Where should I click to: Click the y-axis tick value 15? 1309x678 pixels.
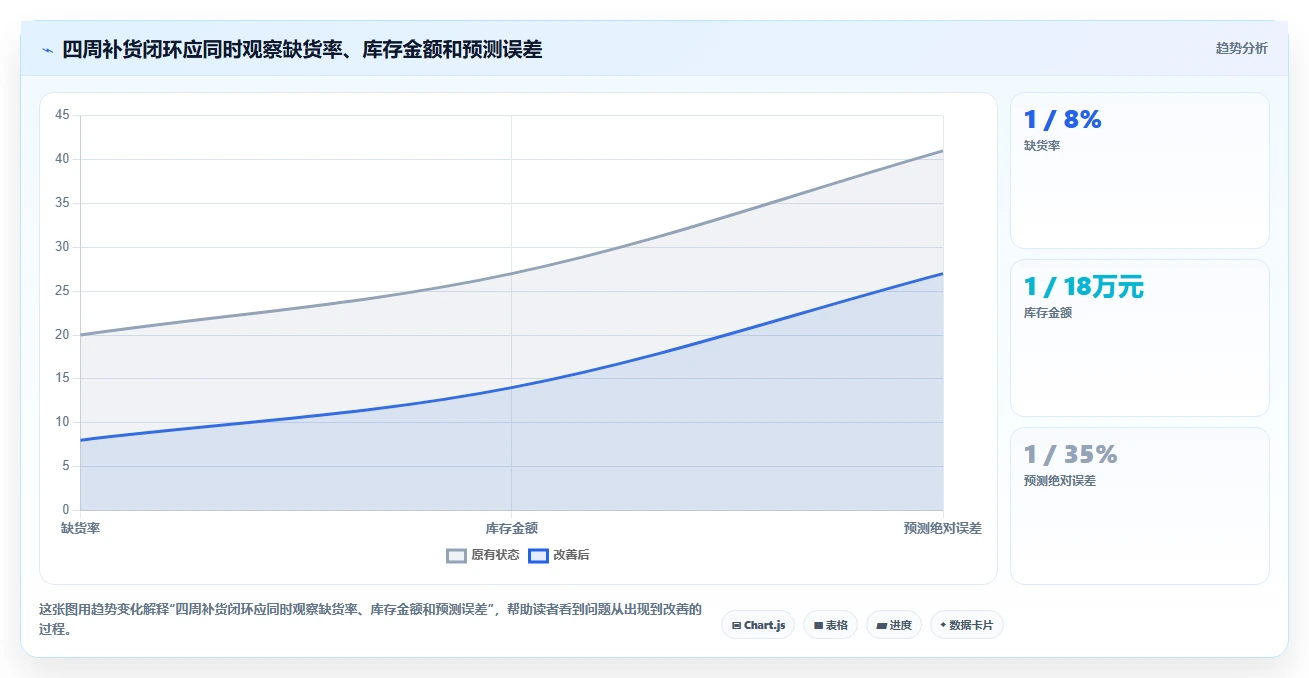[x=62, y=378]
